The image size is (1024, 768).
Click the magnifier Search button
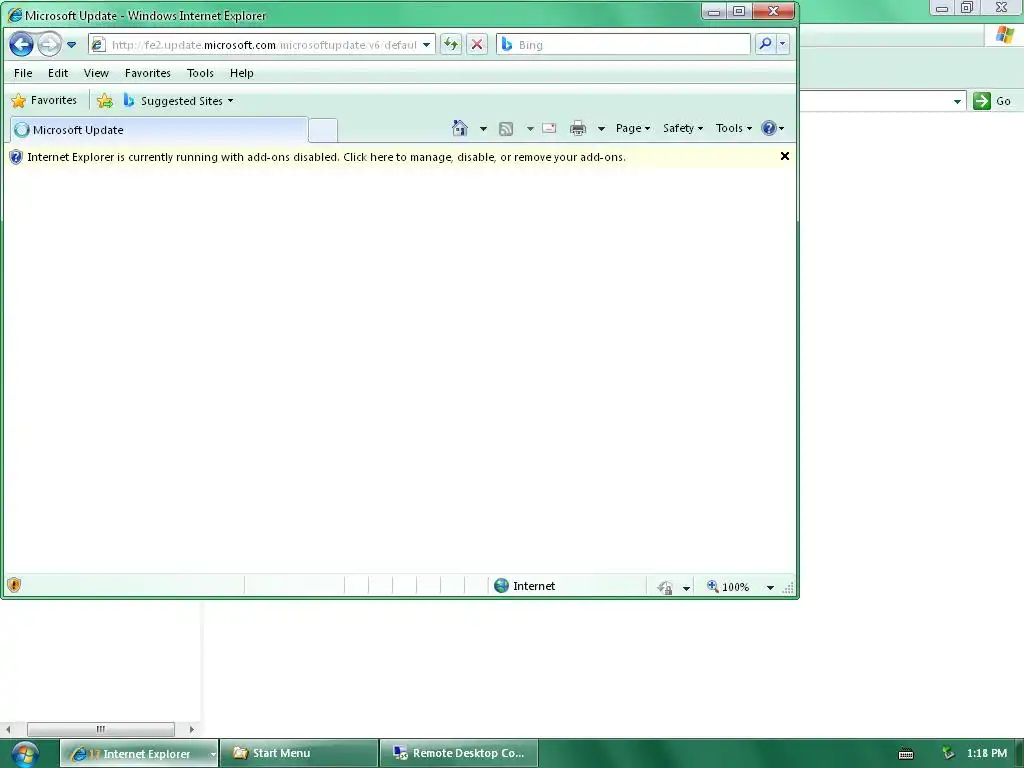tap(765, 44)
